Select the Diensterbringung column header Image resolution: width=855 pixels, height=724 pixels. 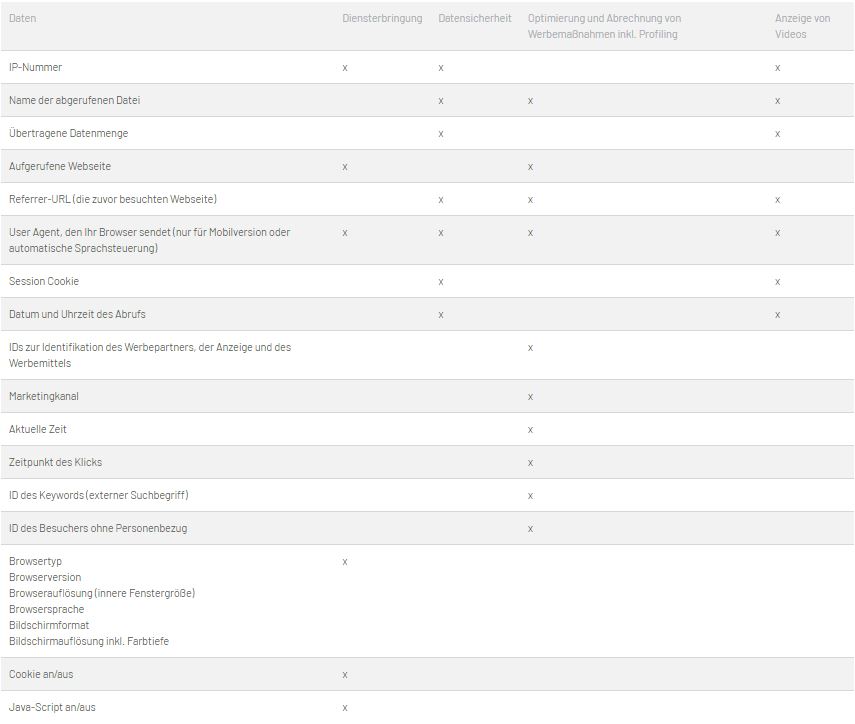coord(382,18)
